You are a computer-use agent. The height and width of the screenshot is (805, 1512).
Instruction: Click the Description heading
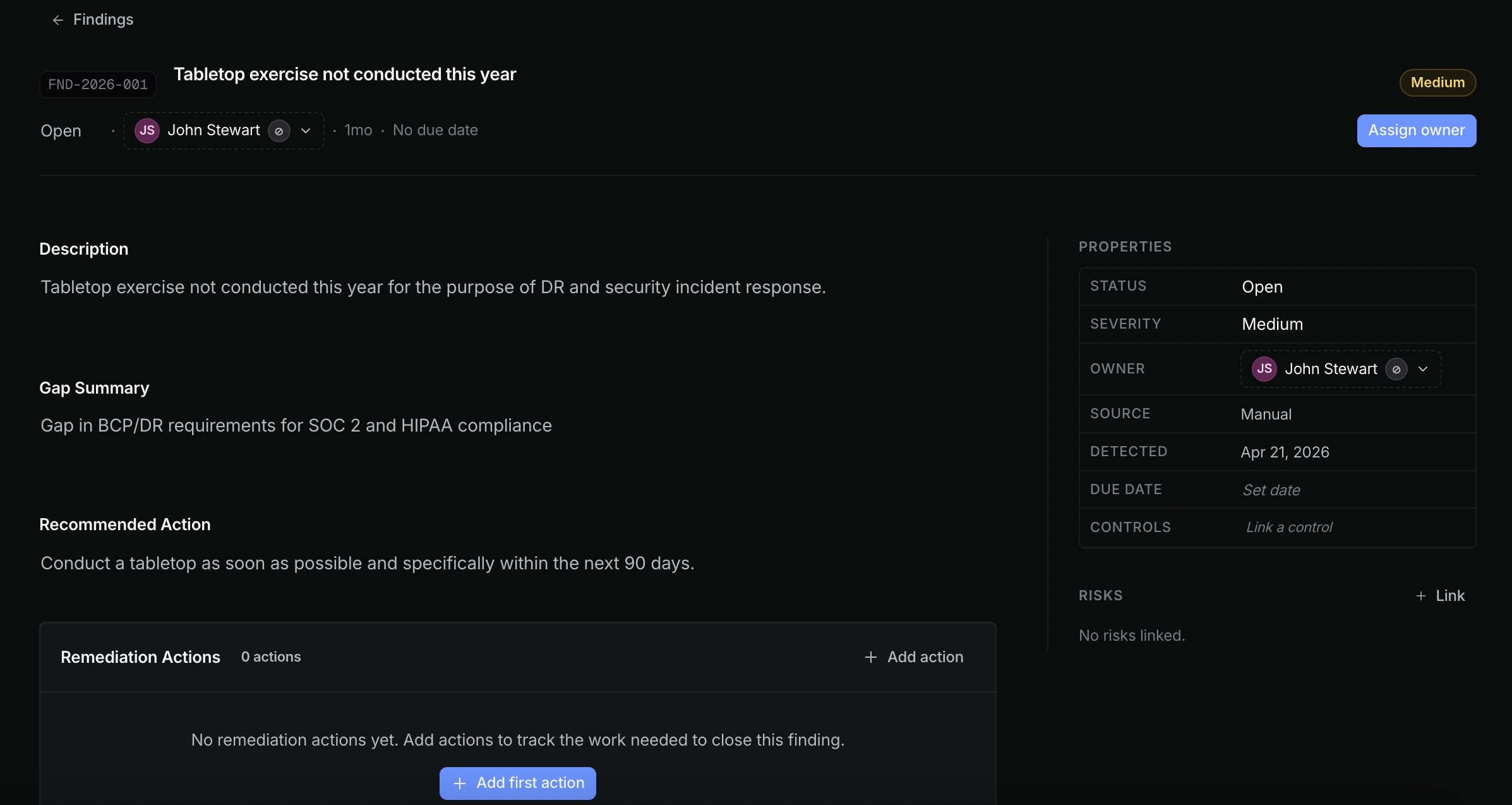point(83,249)
